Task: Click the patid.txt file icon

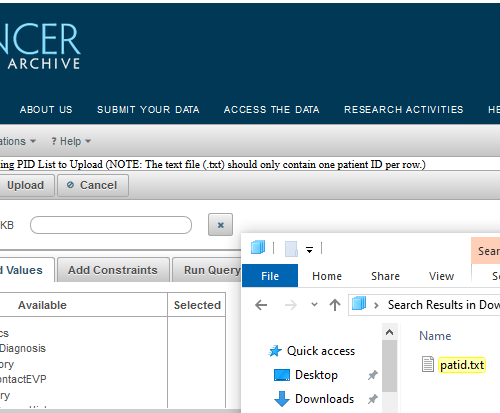Action: (428, 364)
